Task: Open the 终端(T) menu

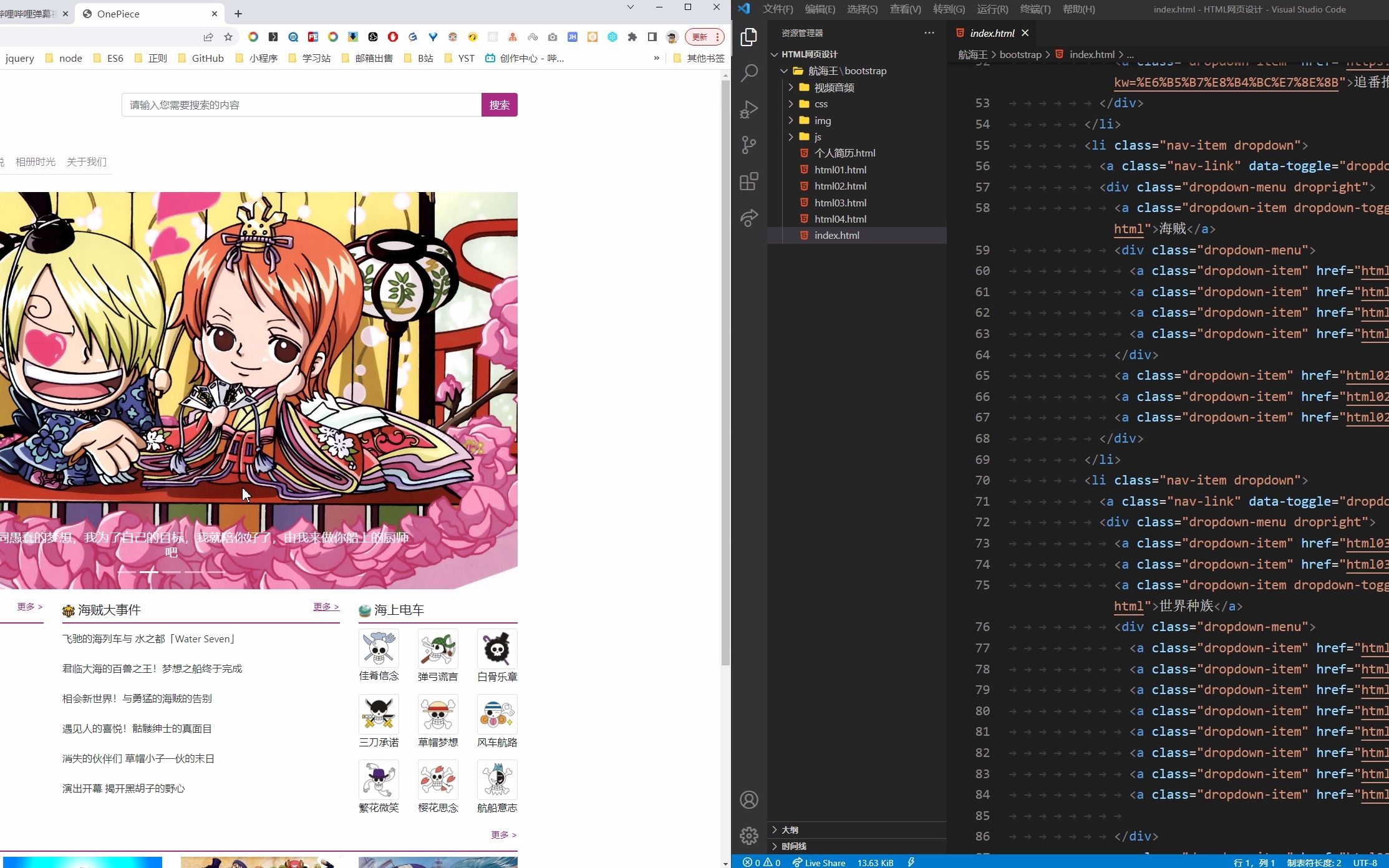Action: point(1035,9)
